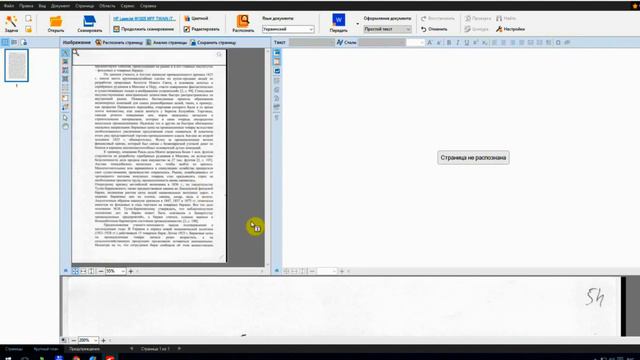640x360 pixels.
Task: Select the pointer selection tool in image panel
Action: 65,118
